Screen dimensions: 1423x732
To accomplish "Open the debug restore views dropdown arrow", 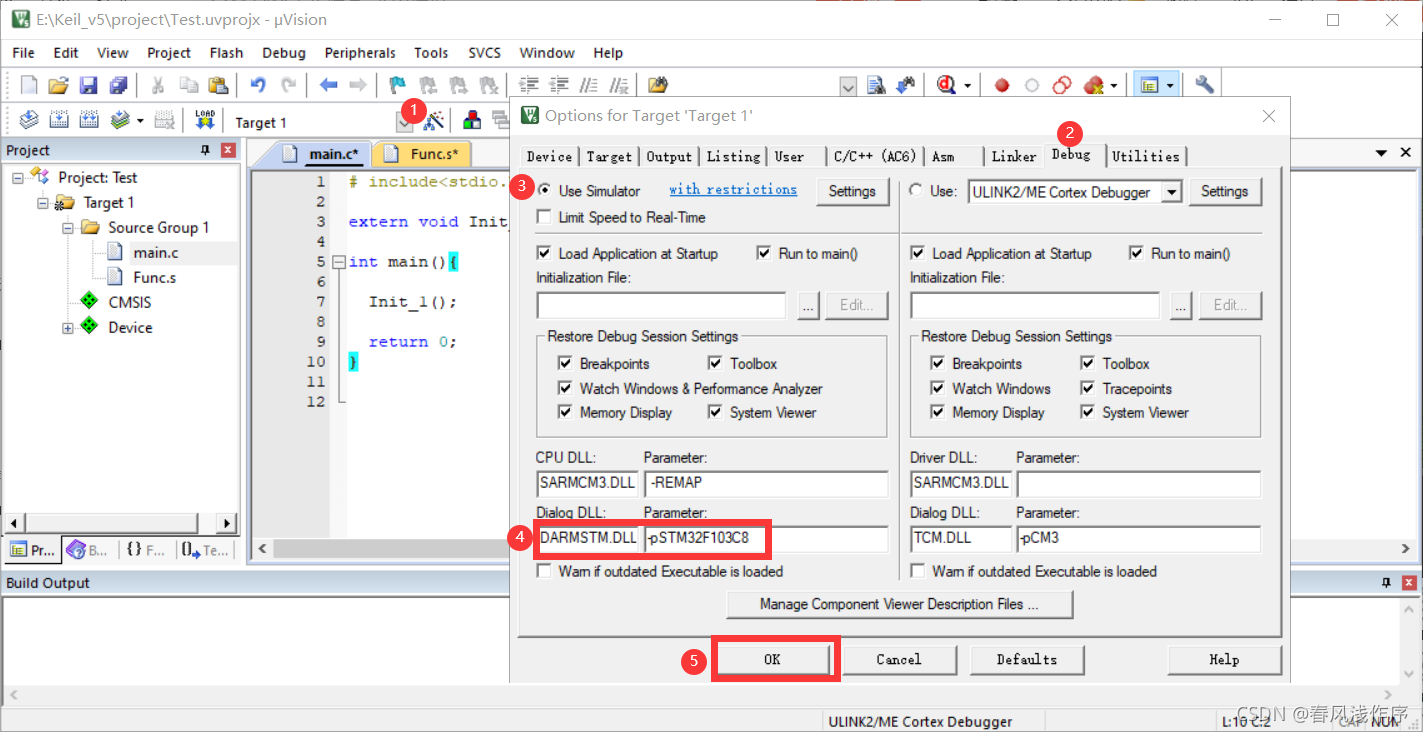I will tap(967, 86).
